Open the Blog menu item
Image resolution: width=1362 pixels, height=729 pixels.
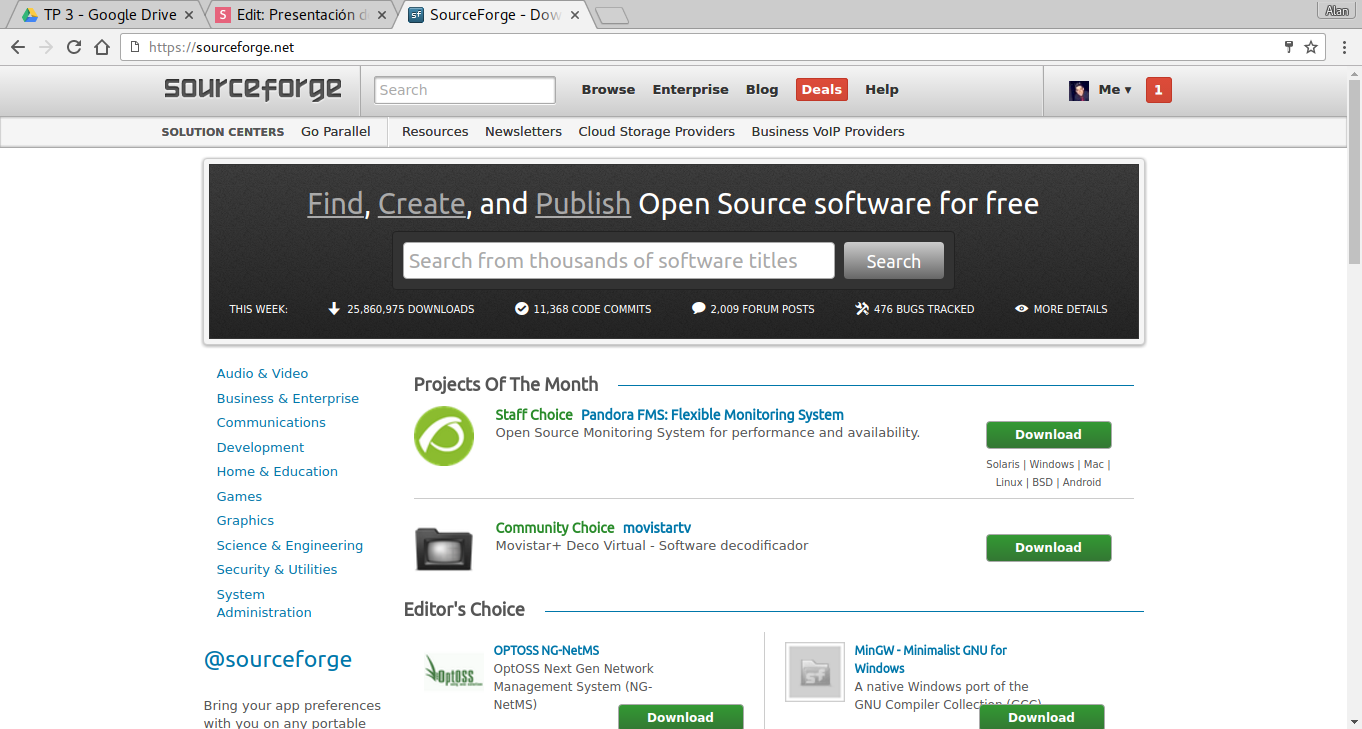coord(762,90)
